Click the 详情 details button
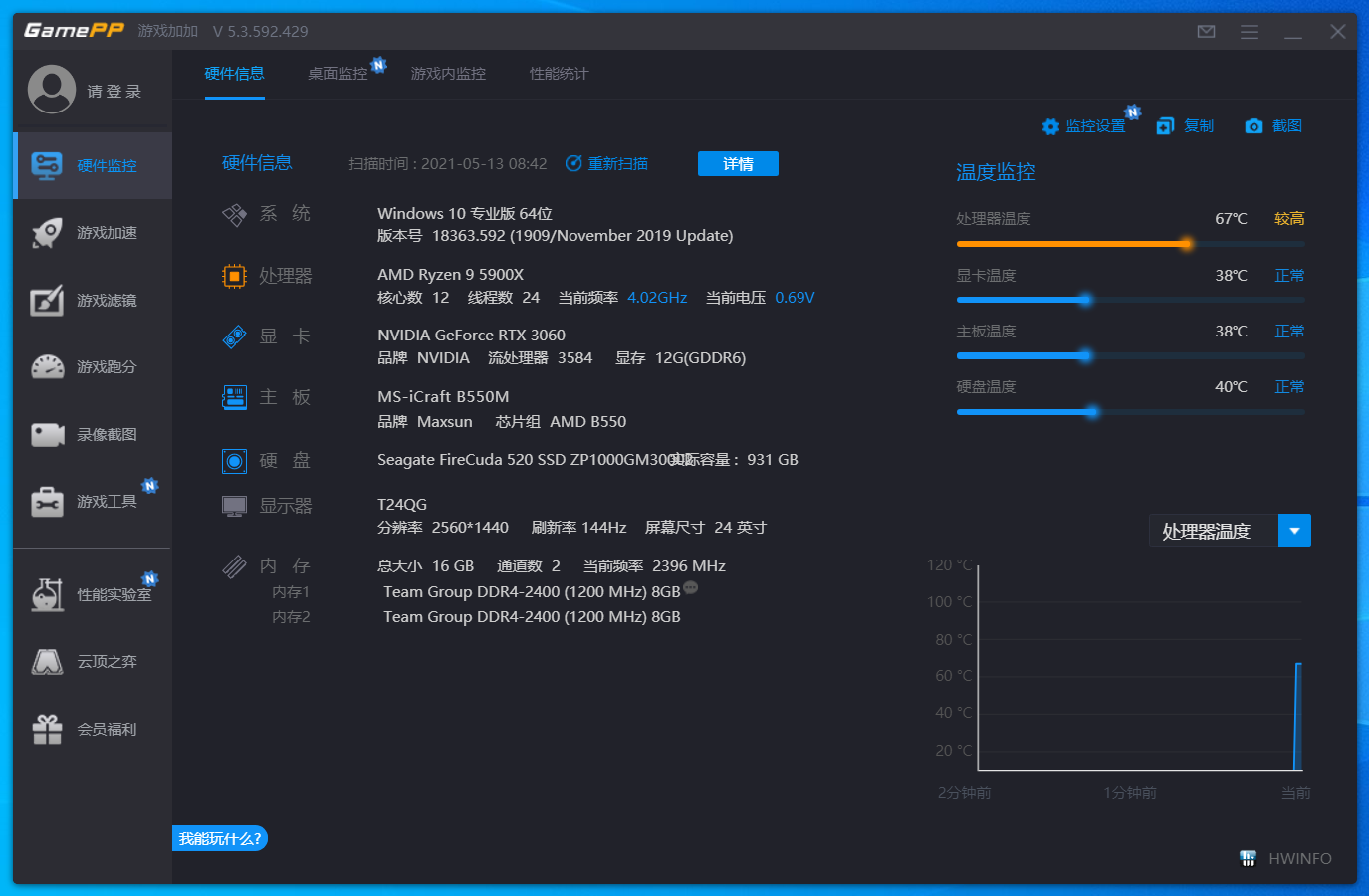This screenshot has height=896, width=1369. (738, 163)
